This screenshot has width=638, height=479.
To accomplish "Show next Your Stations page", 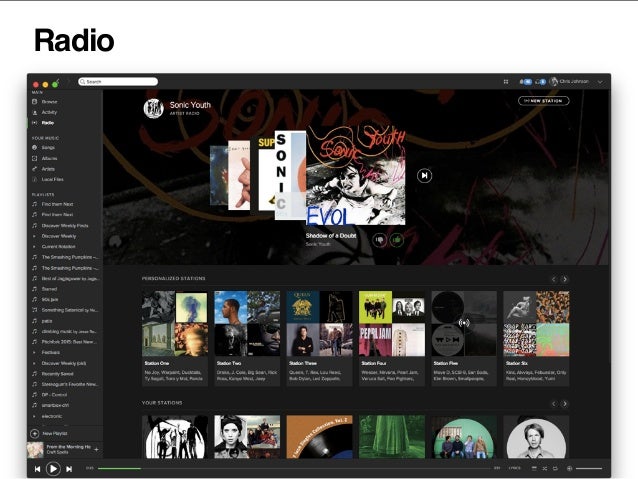I will tap(565, 404).
